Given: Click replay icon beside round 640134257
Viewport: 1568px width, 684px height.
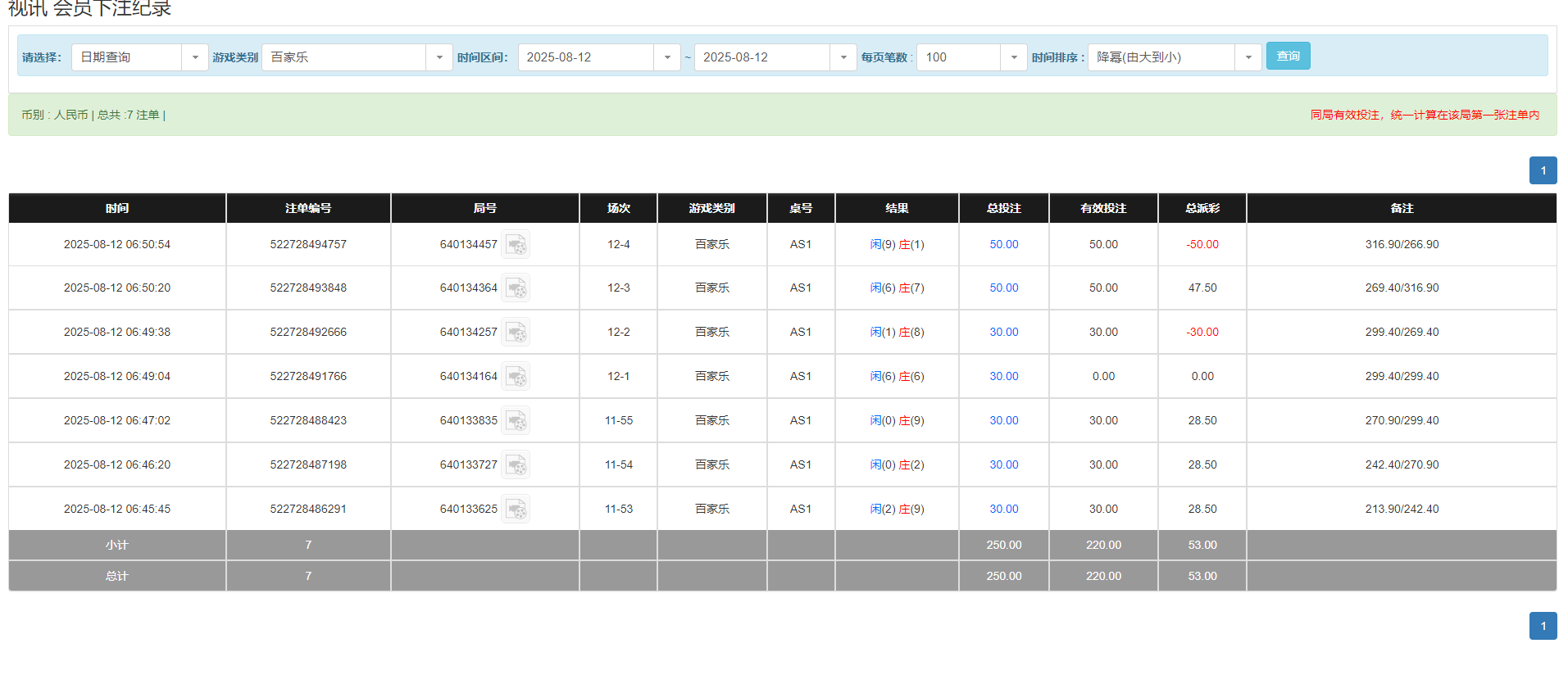Looking at the screenshot, I should tap(516, 333).
